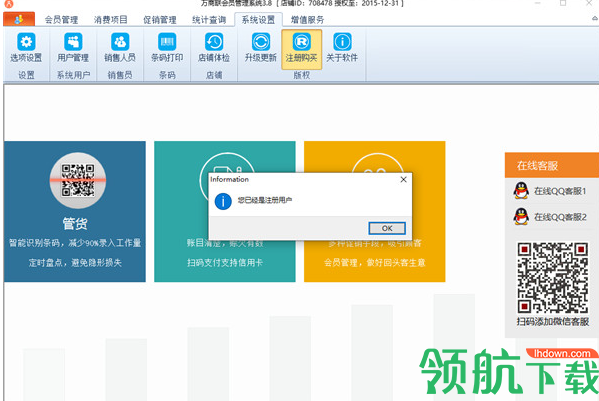Select the 系统设置 tab
The height and width of the screenshot is (401, 599).
[258, 19]
